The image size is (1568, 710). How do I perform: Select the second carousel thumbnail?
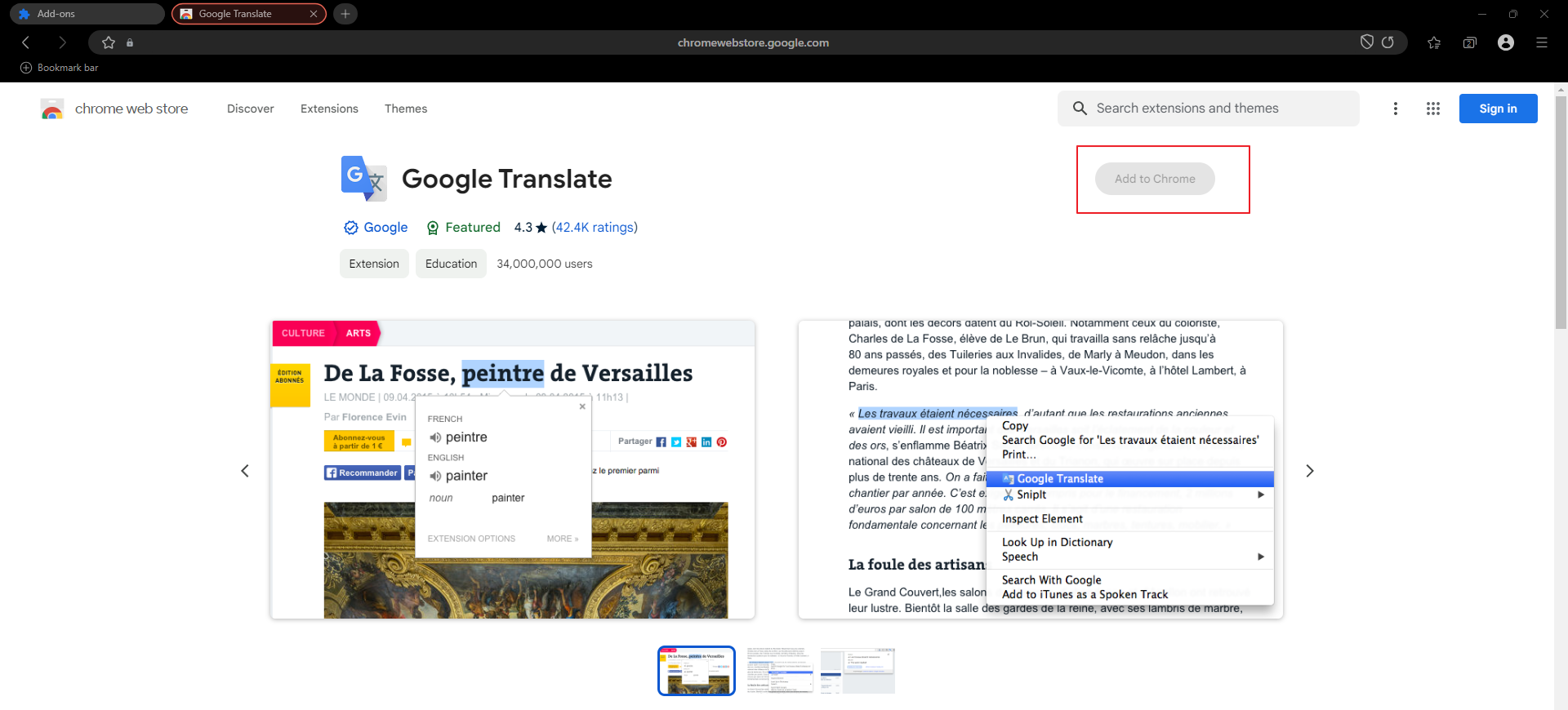tap(780, 671)
